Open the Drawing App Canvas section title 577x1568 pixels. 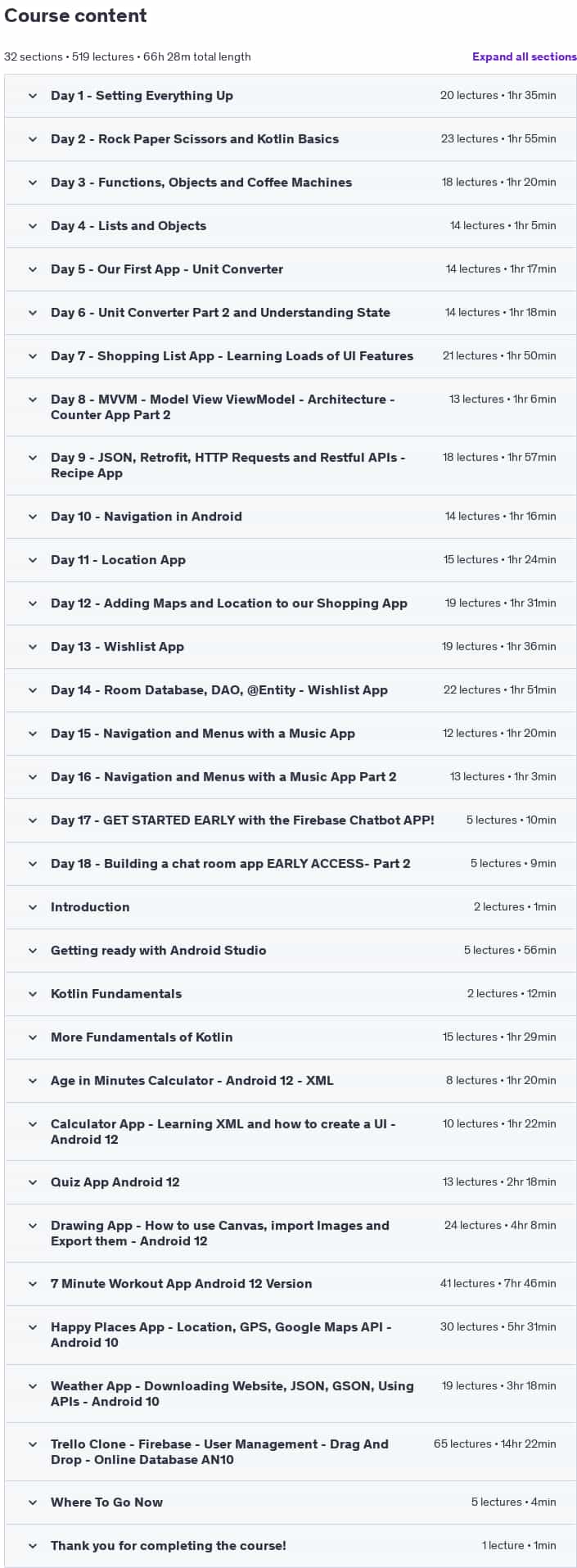[220, 1233]
